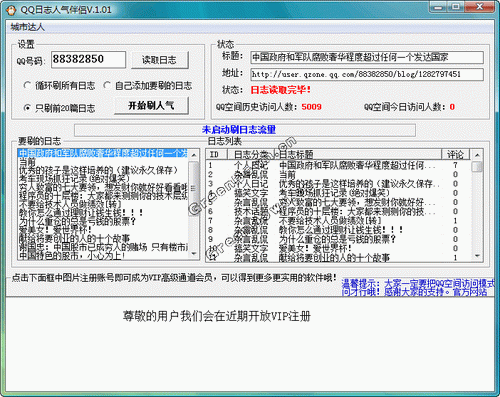The width and height of the screenshot is (500, 397).
Task: Select table row 1 个人日记
Action: pos(338,165)
